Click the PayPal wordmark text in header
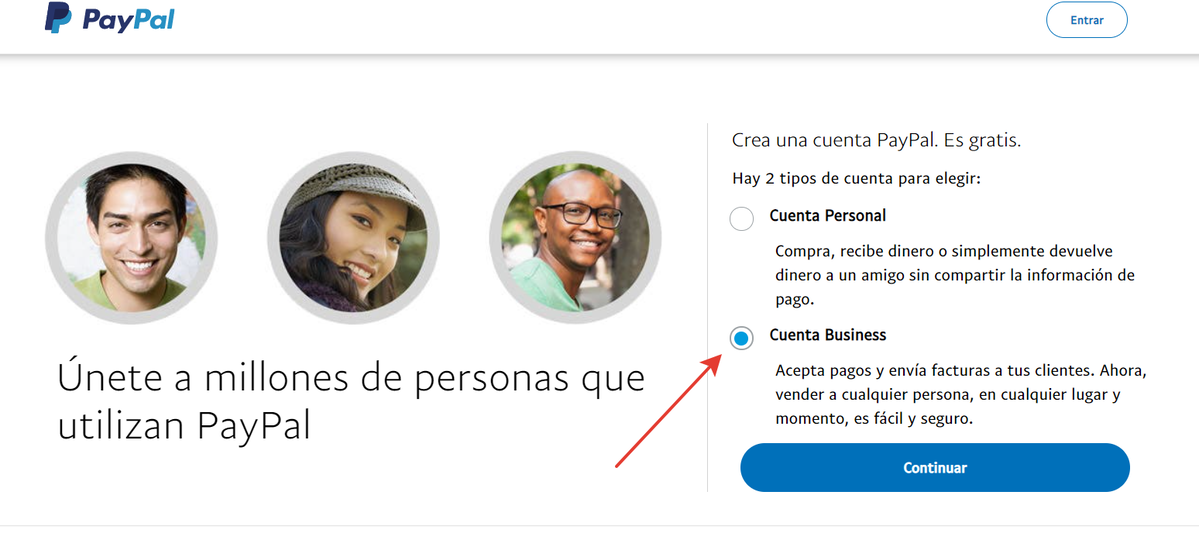 [x=127, y=20]
